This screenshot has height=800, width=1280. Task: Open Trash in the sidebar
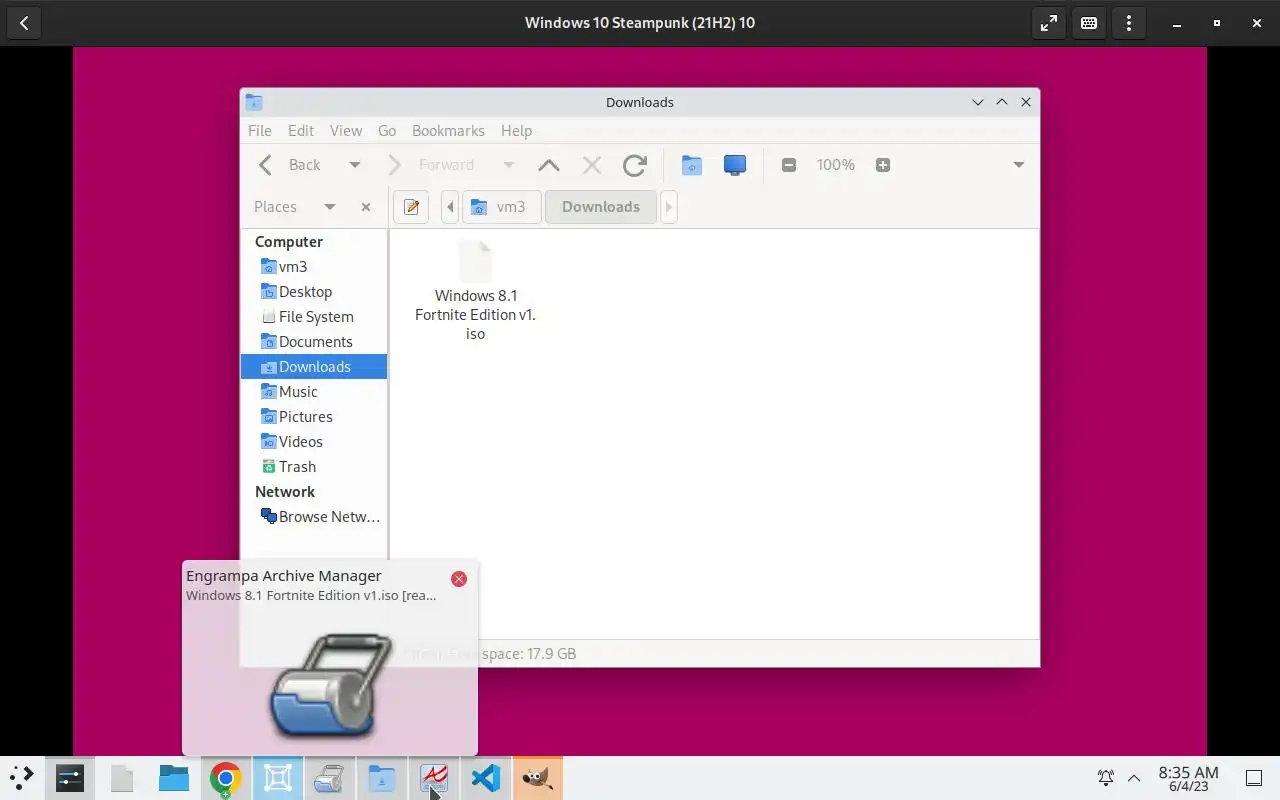coord(314,467)
